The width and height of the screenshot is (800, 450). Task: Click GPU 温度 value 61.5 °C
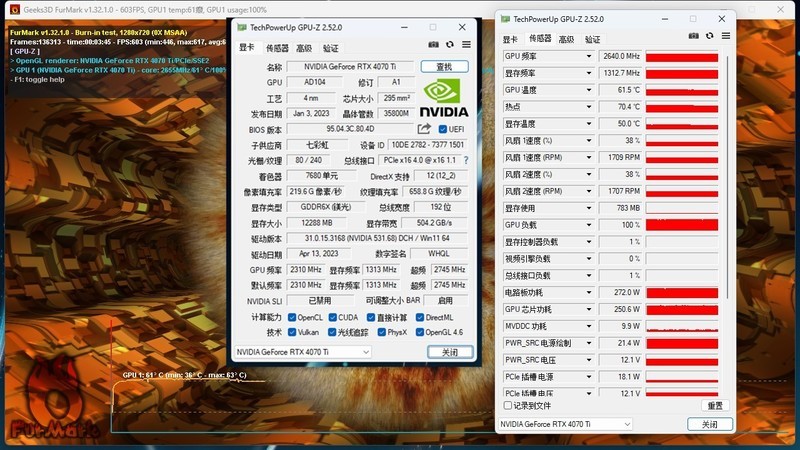pyautogui.click(x=620, y=90)
